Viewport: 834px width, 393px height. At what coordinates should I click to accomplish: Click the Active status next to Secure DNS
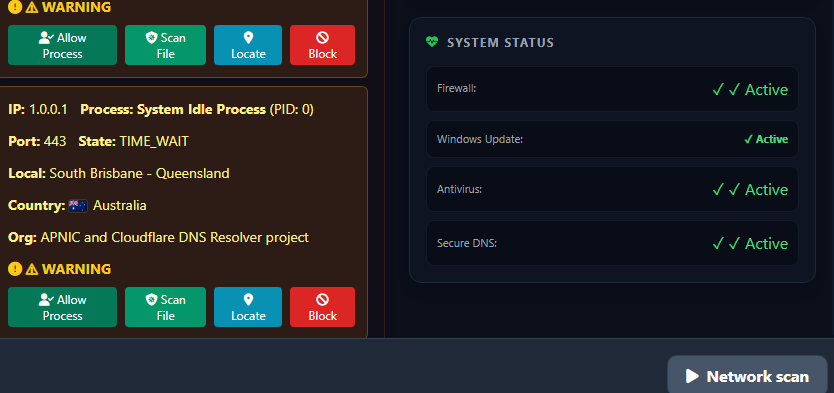click(750, 244)
